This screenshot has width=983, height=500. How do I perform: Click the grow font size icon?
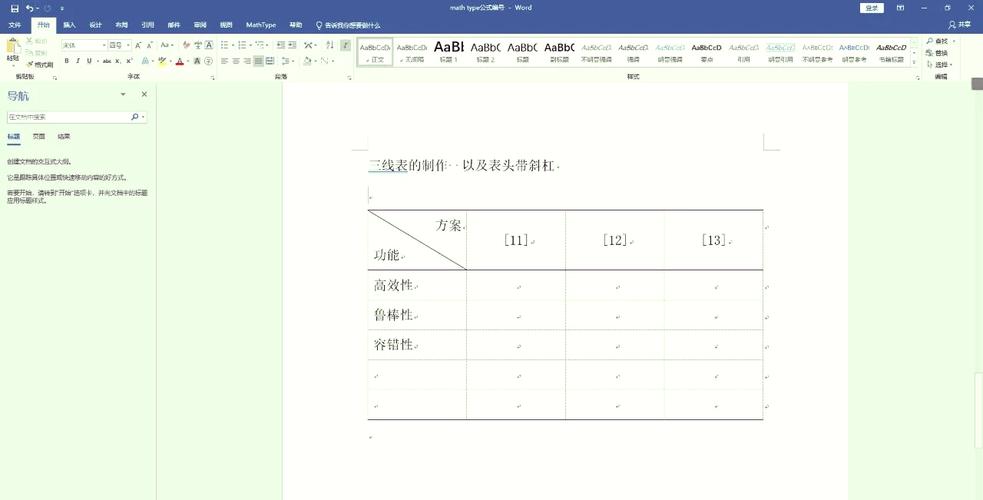click(139, 45)
